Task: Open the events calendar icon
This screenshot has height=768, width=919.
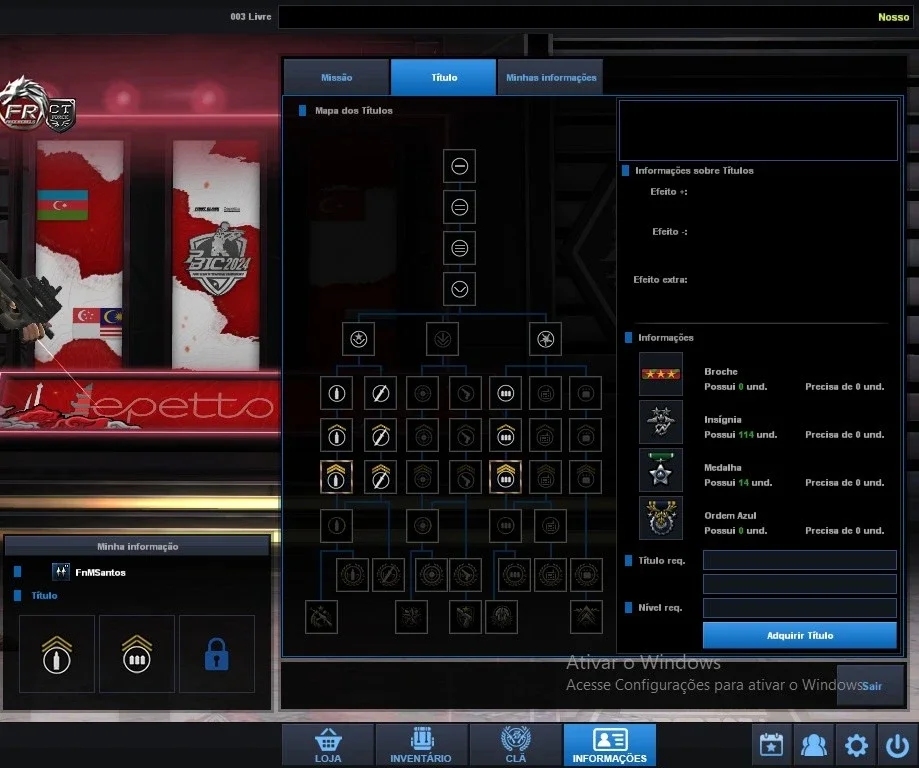Action: pyautogui.click(x=771, y=745)
